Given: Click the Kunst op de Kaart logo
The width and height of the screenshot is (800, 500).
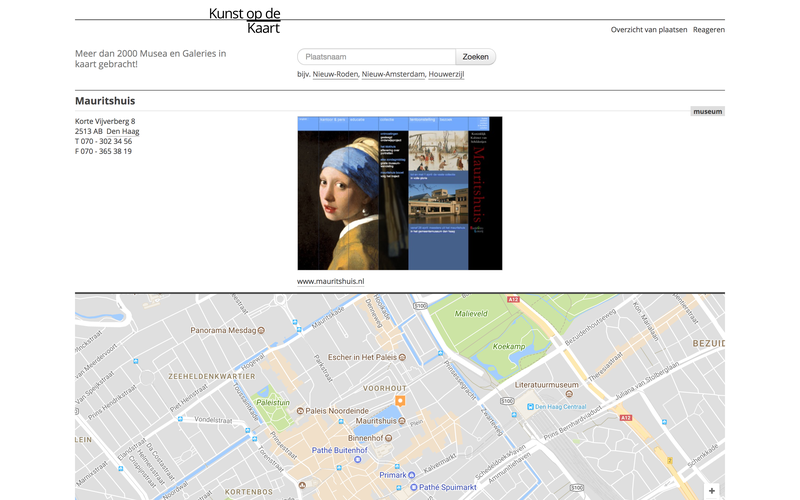Looking at the screenshot, I should (x=244, y=20).
